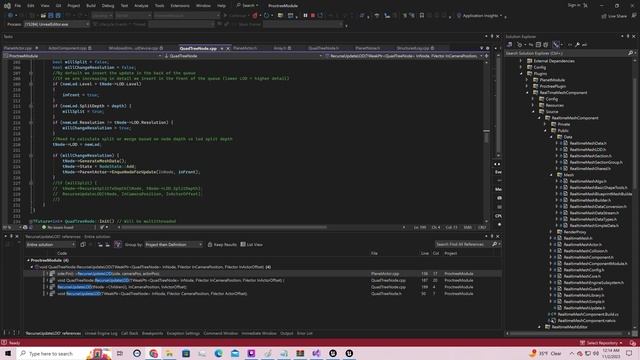Close the QuadTreeNode.cpp tab
Image resolution: width=640 pixels, height=360 pixels.
tap(228, 48)
